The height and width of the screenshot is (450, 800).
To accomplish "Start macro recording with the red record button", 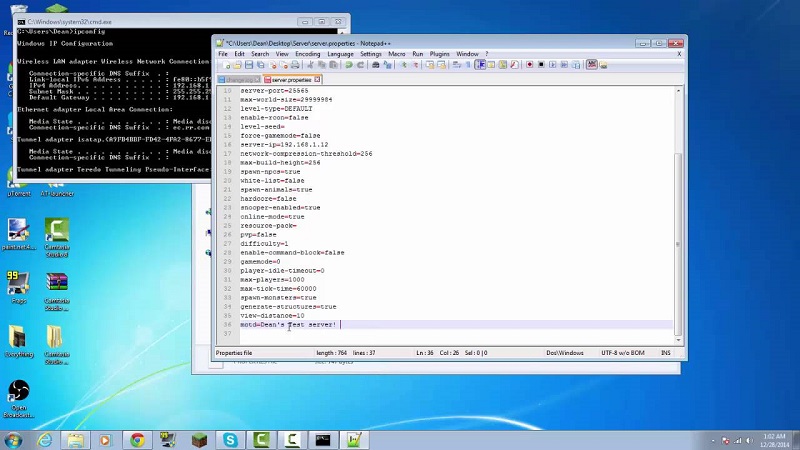I will [x=529, y=65].
